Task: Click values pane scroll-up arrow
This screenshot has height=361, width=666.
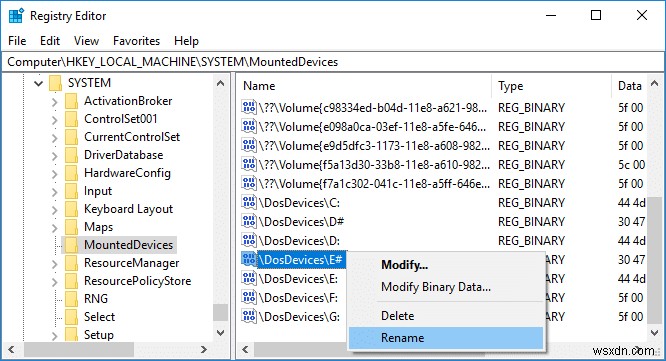Action: tap(655, 83)
